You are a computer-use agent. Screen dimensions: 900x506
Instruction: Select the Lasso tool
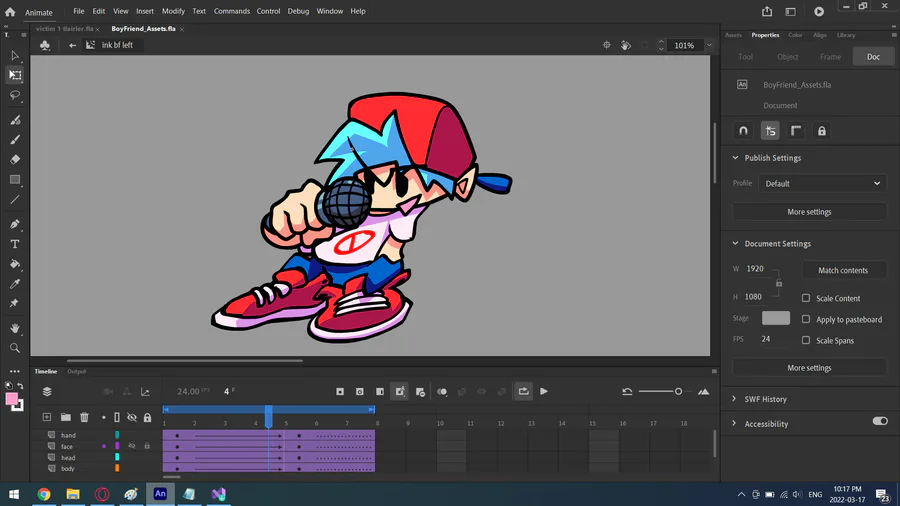coord(15,95)
